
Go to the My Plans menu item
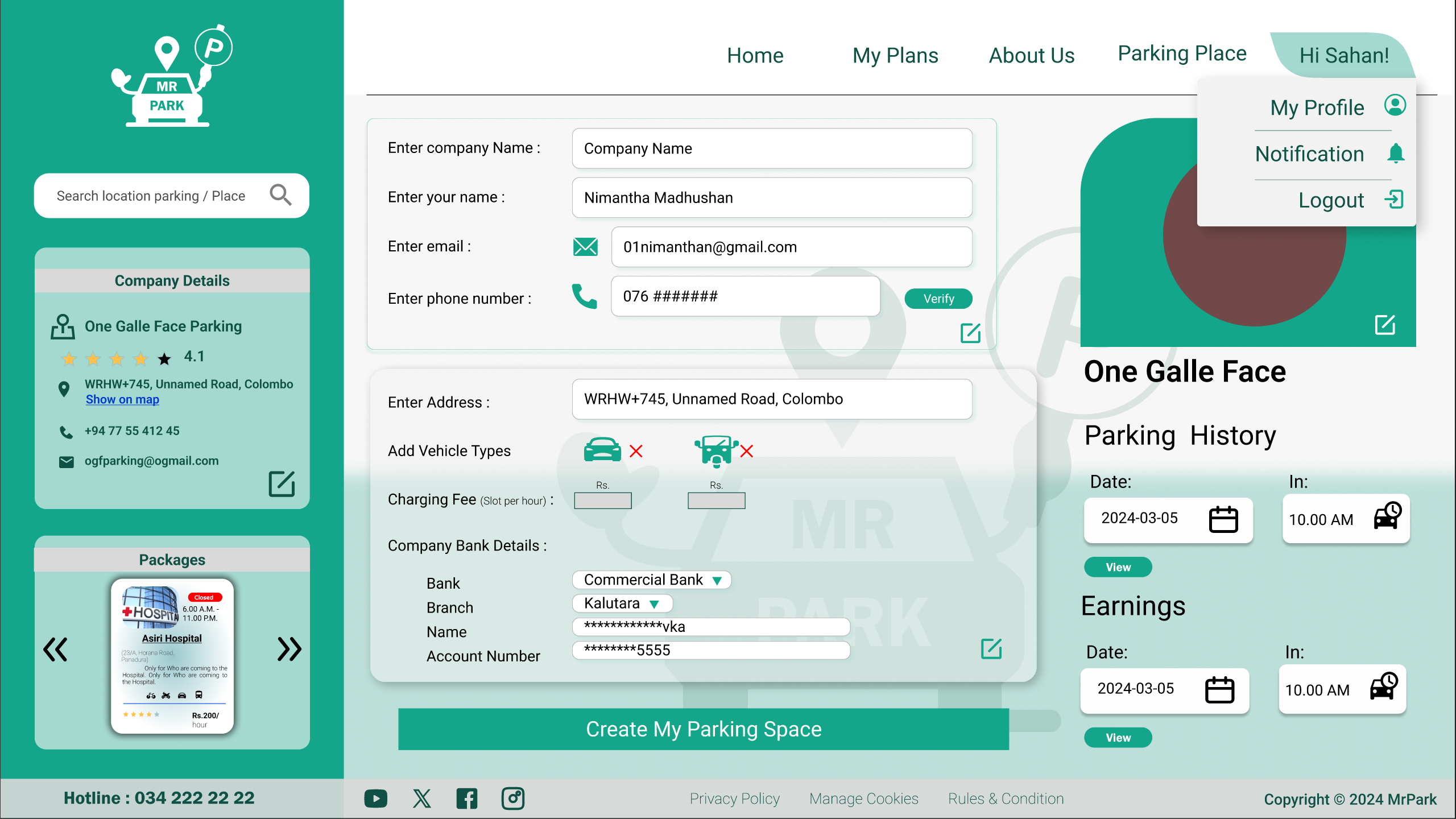[895, 55]
